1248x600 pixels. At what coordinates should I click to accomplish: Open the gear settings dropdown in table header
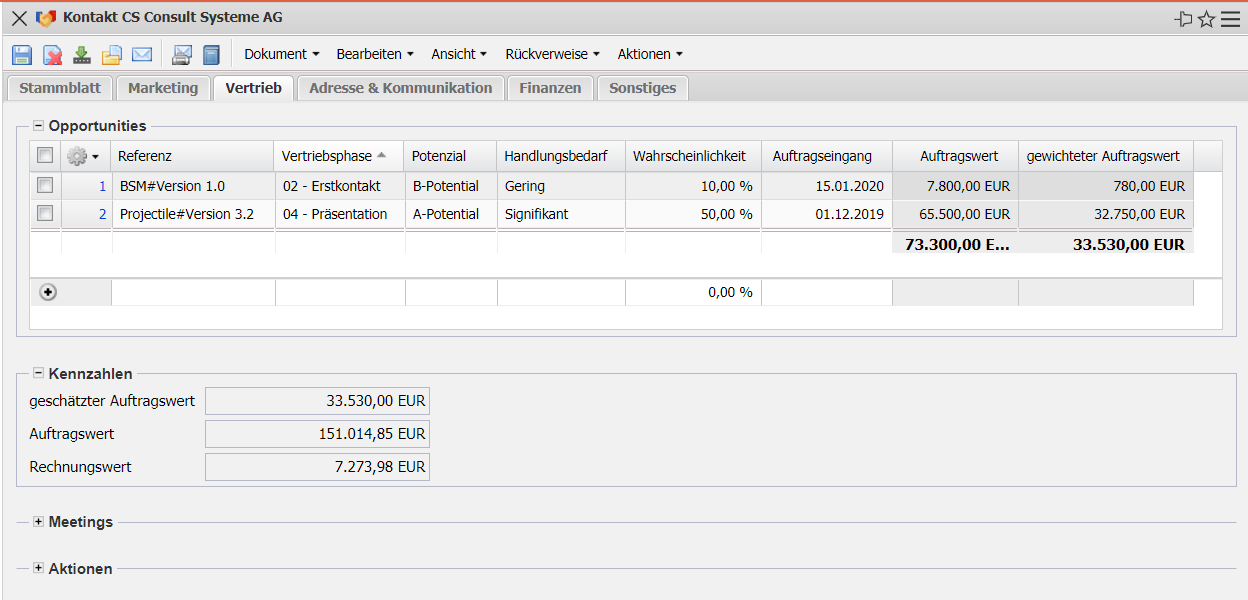[82, 156]
